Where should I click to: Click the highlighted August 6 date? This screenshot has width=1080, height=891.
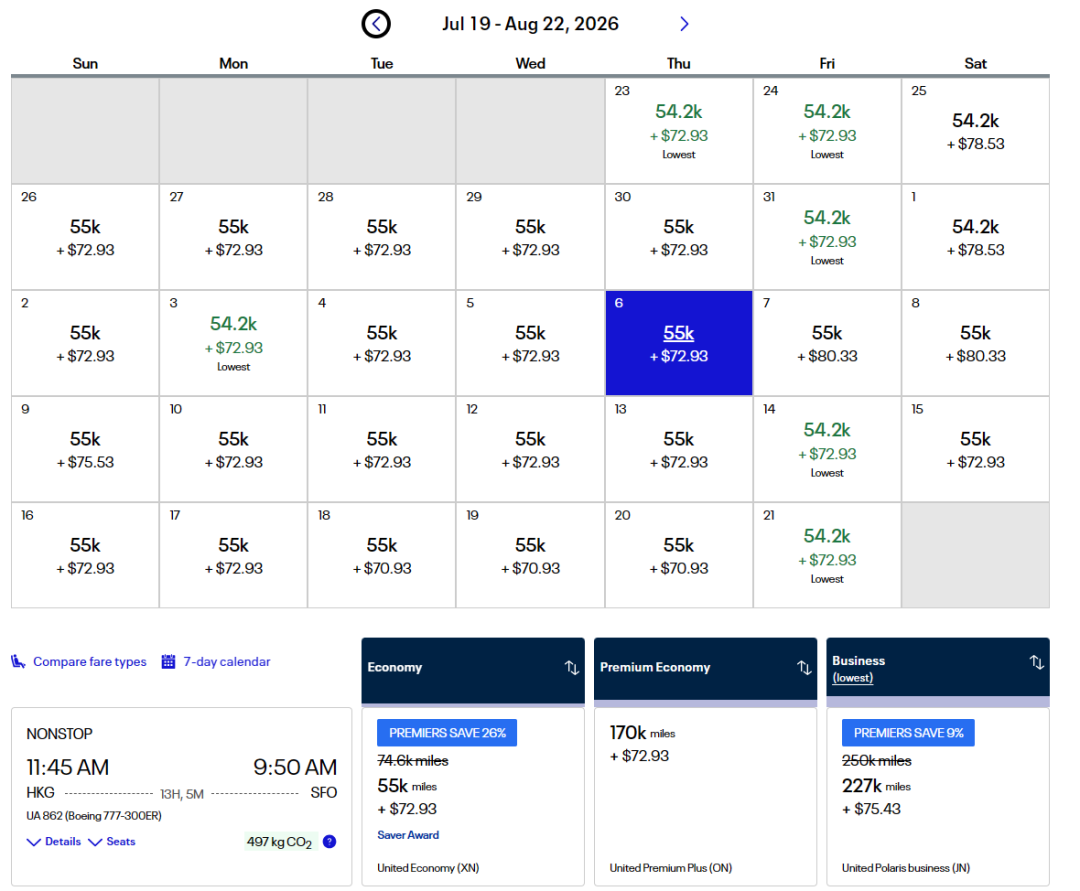678,343
